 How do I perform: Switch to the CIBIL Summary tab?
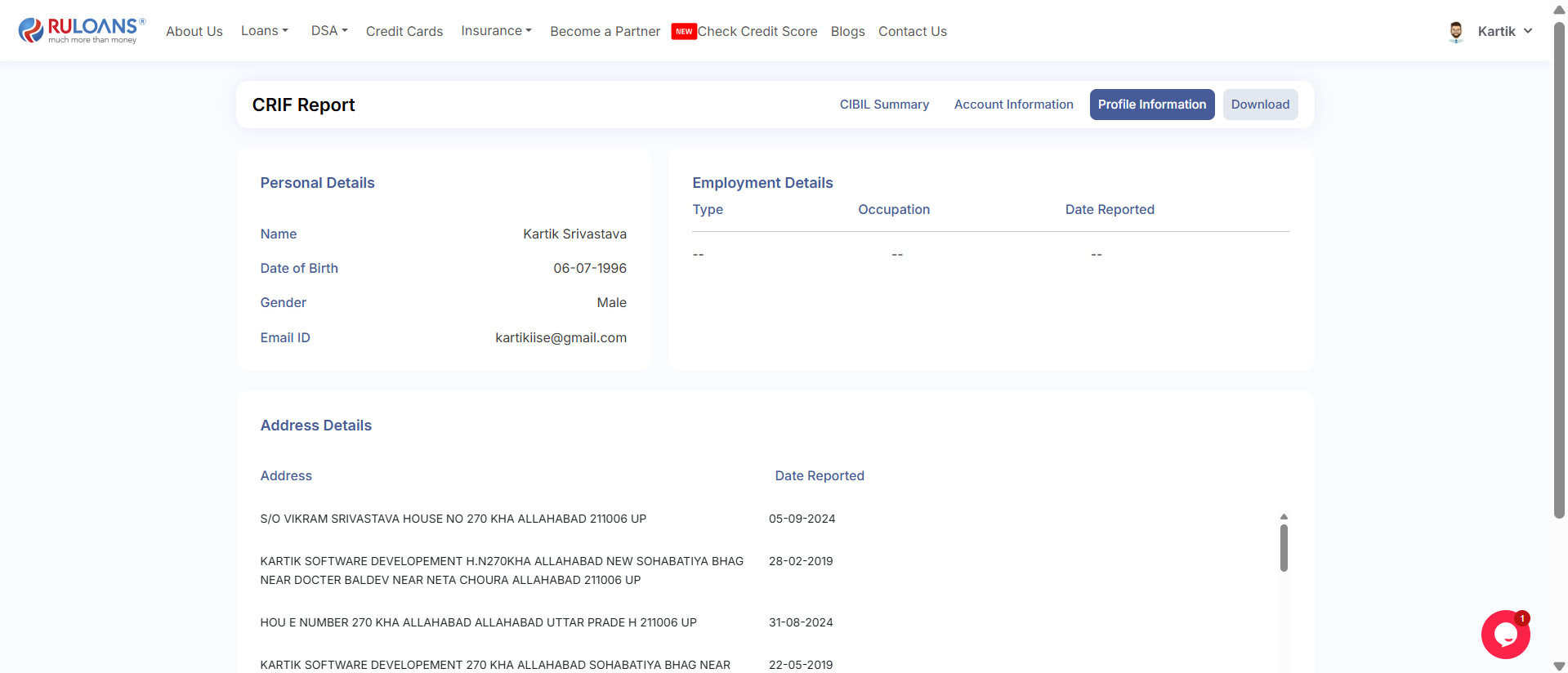tap(884, 105)
